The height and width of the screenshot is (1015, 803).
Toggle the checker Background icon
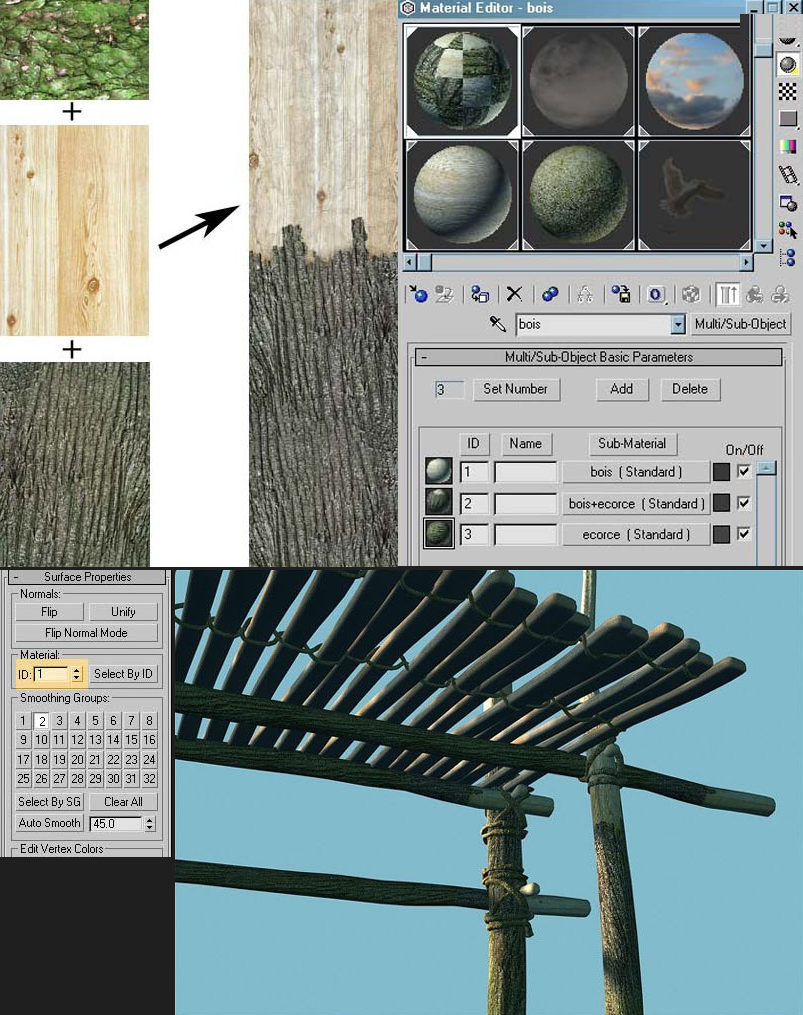coord(787,91)
